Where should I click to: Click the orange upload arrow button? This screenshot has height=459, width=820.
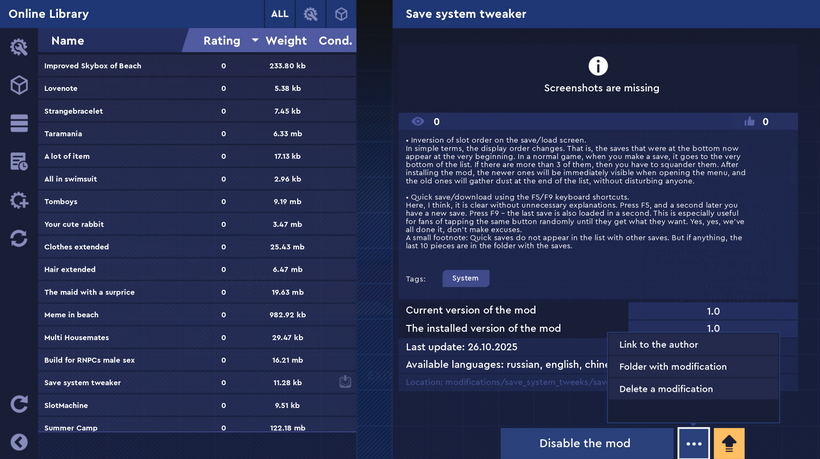(x=729, y=443)
